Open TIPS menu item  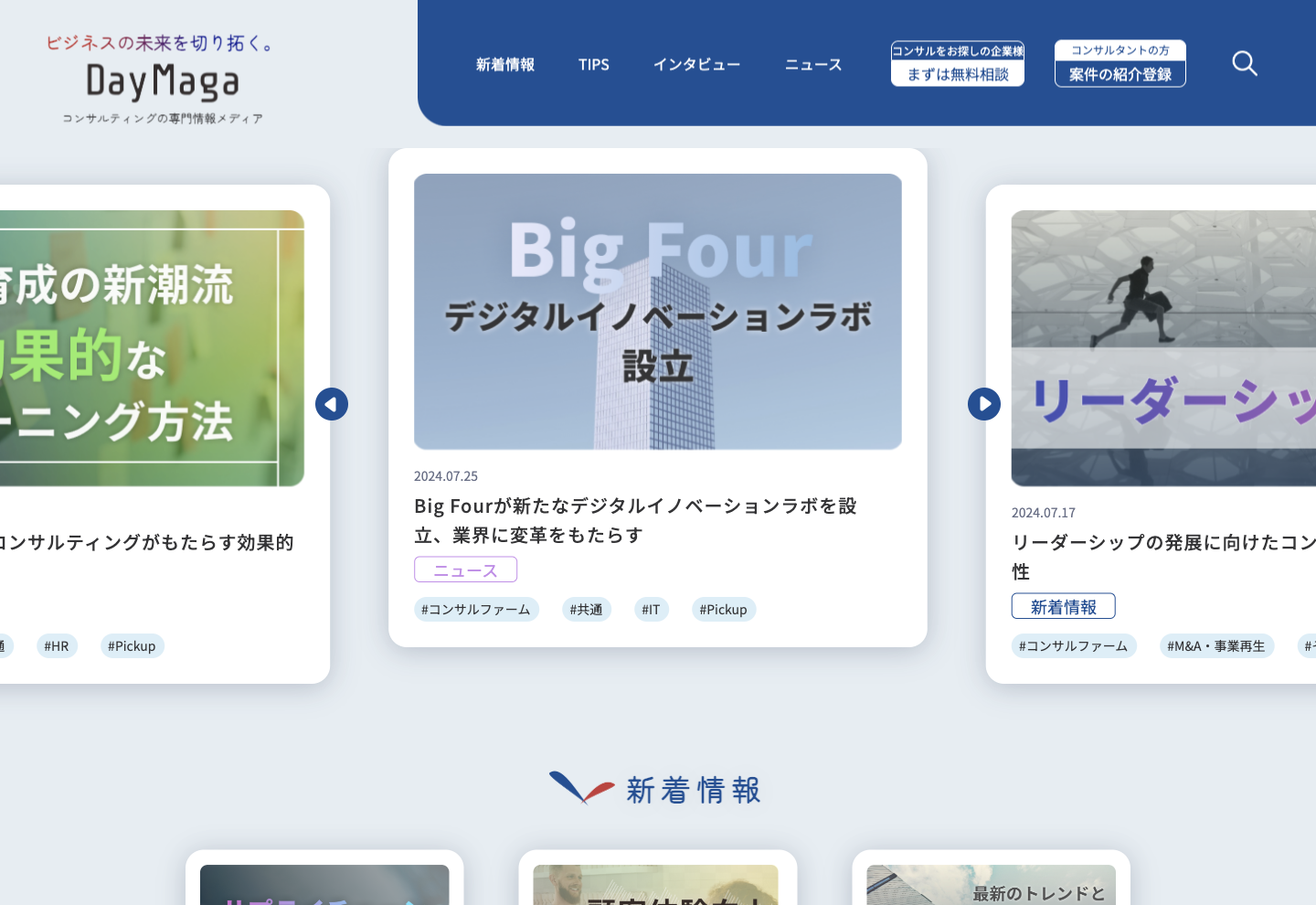[594, 65]
